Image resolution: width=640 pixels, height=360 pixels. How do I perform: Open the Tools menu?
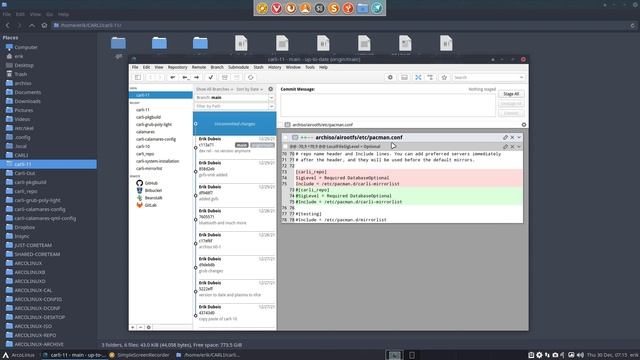click(x=310, y=67)
